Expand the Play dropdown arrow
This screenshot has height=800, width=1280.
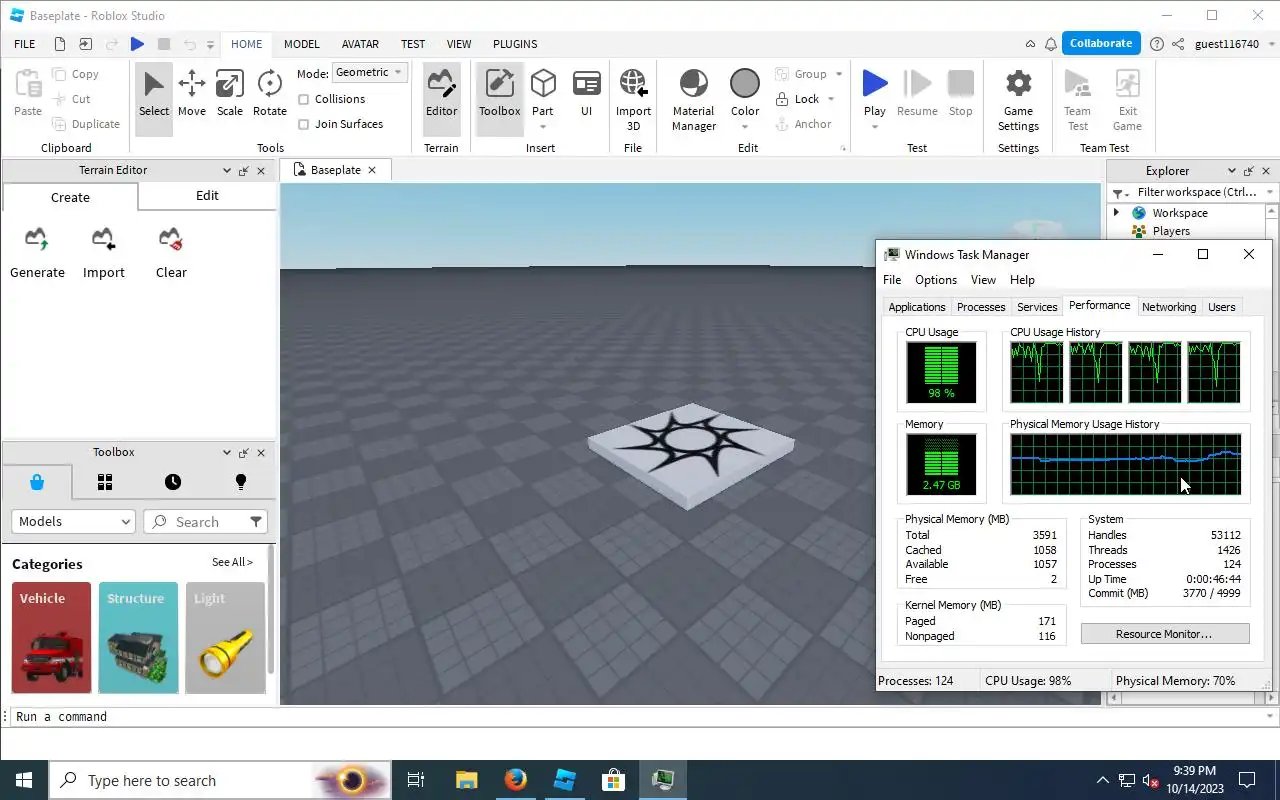pyautogui.click(x=875, y=127)
